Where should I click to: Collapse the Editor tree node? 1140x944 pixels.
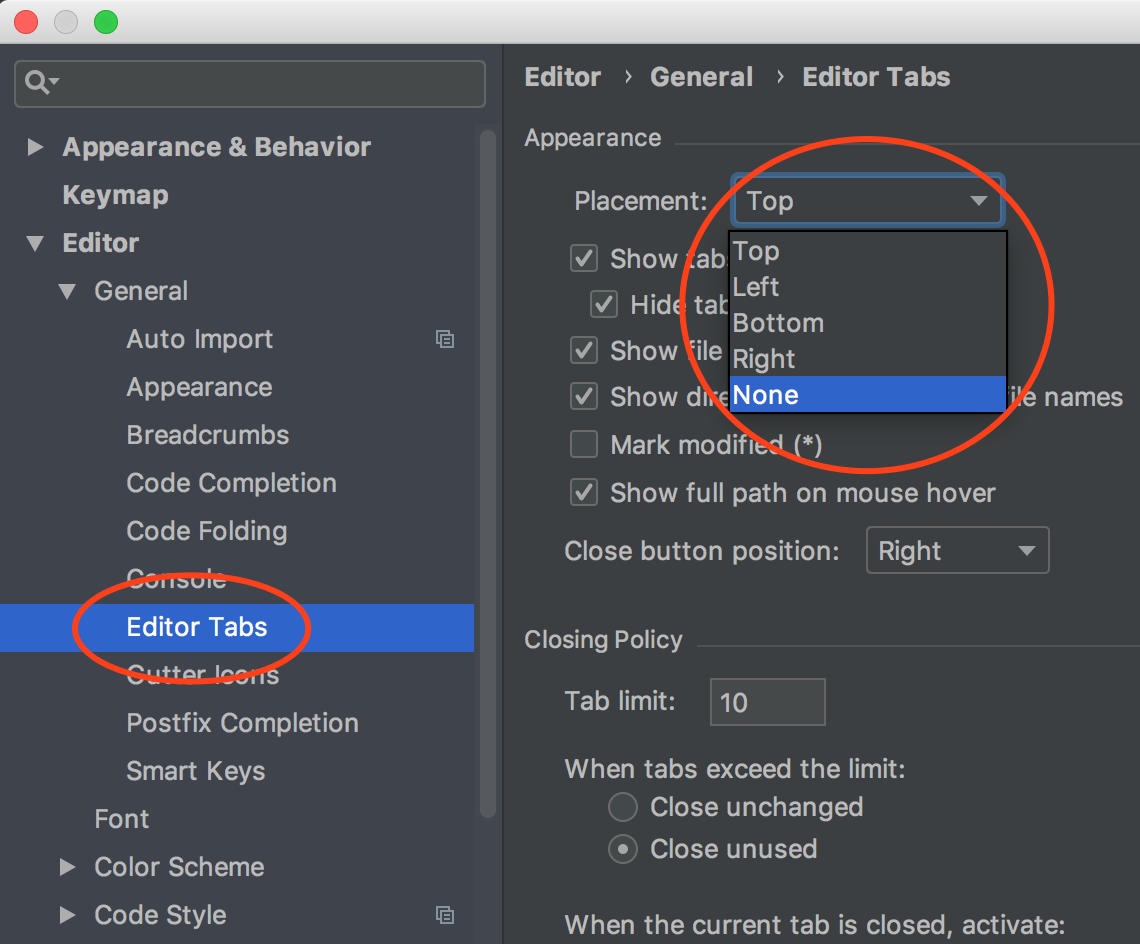point(34,244)
